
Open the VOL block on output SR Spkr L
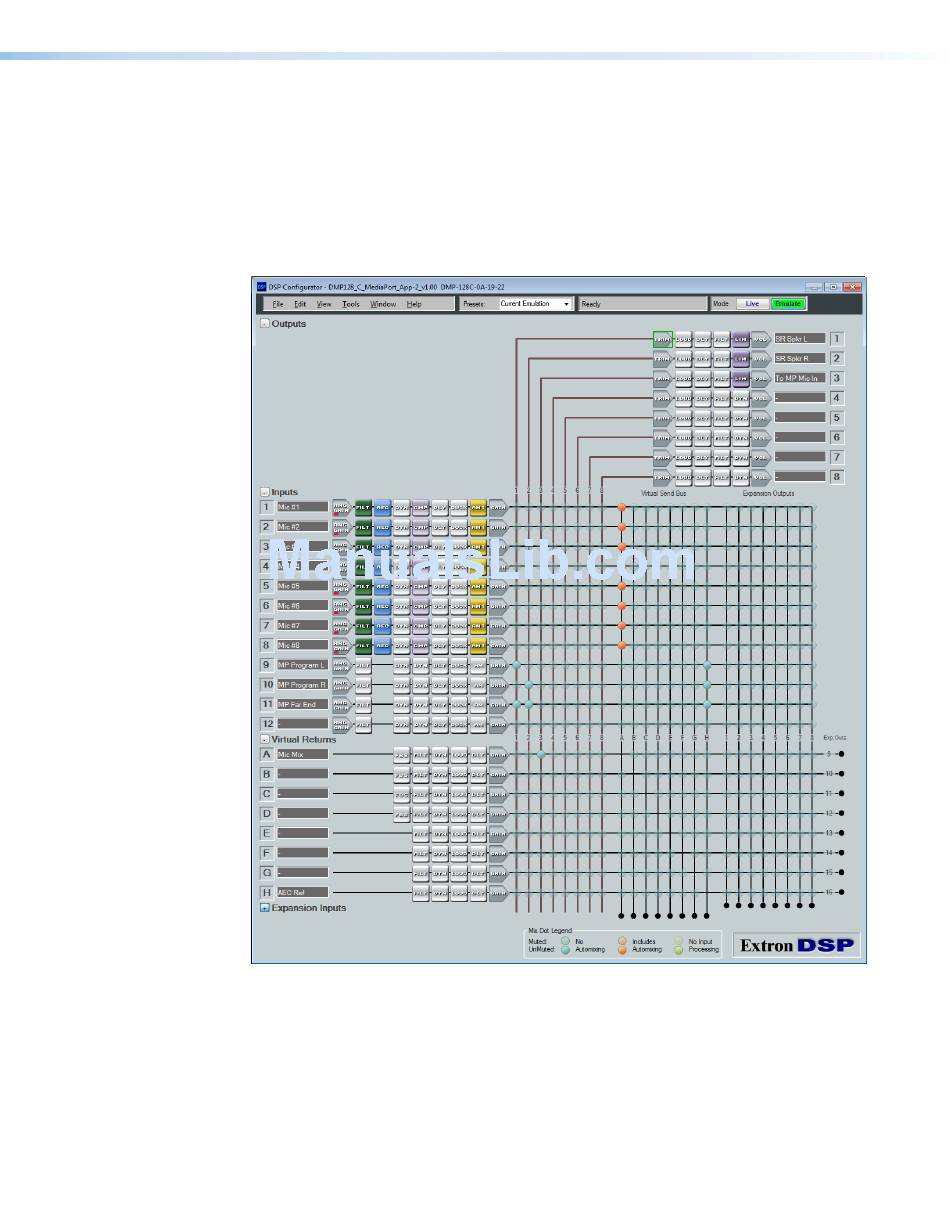[x=760, y=339]
